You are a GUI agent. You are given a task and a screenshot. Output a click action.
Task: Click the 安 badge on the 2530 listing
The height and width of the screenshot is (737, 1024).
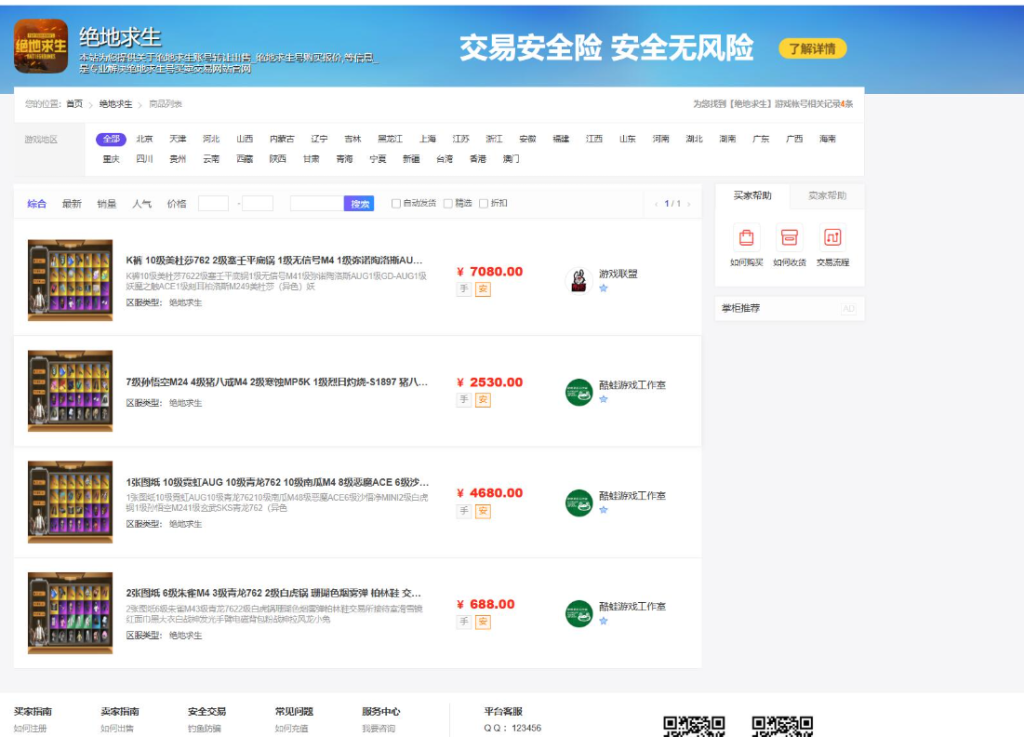[x=481, y=400]
